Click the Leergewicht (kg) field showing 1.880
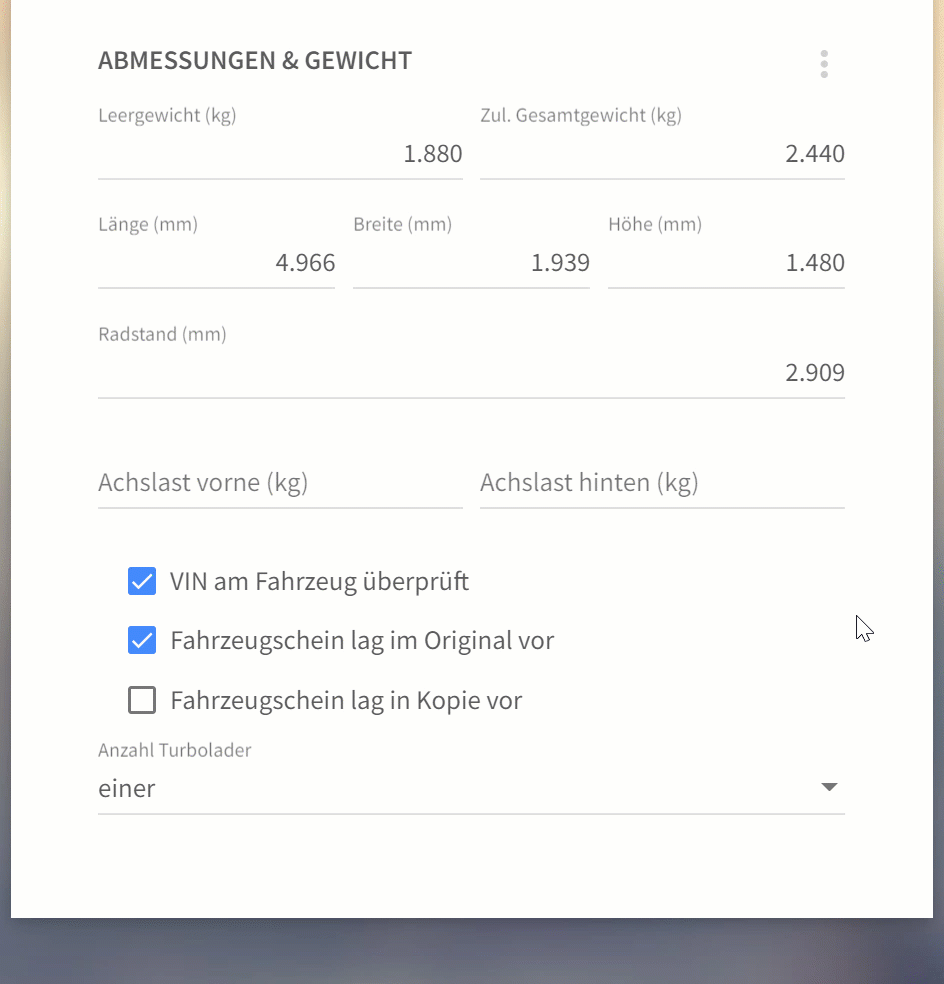The image size is (944, 984). (280, 154)
